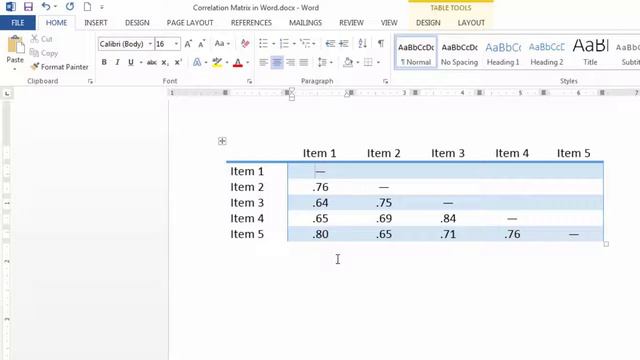Apply the red font color
This screenshot has height=360, width=640.
(x=238, y=62)
